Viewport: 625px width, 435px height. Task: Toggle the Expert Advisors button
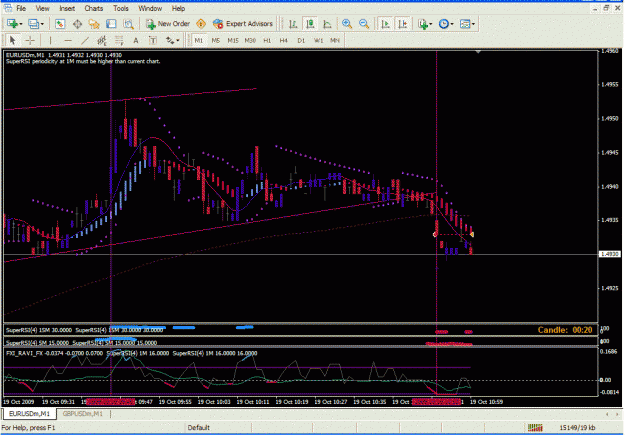[x=243, y=24]
